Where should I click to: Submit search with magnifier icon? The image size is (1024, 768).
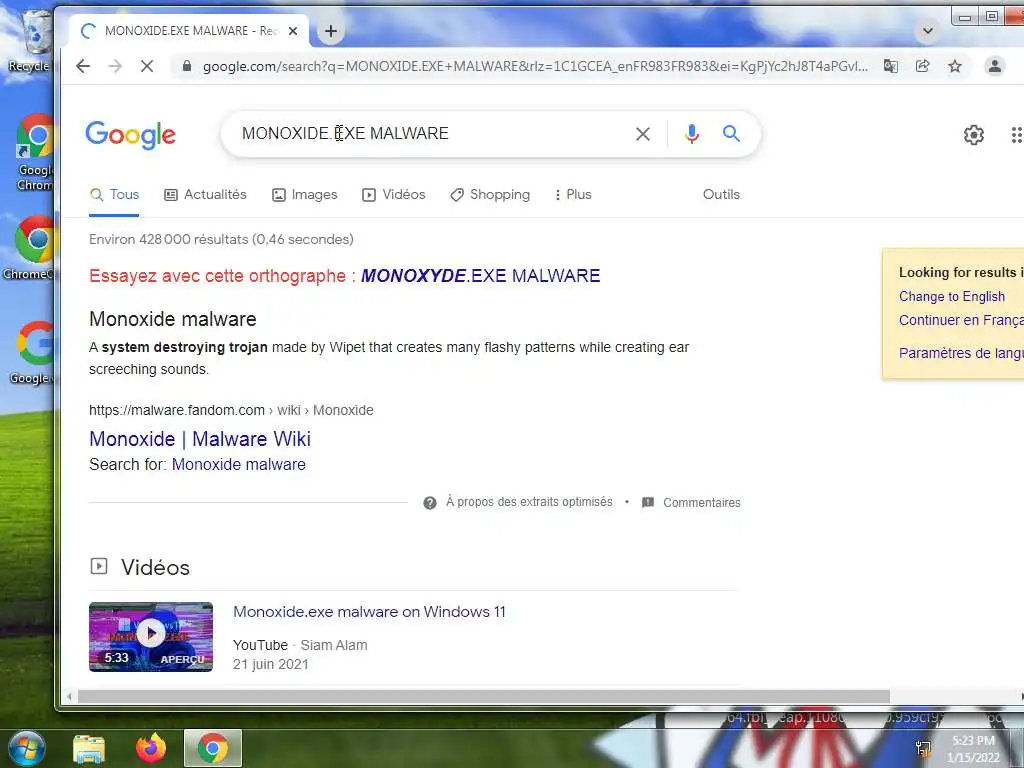pos(731,134)
